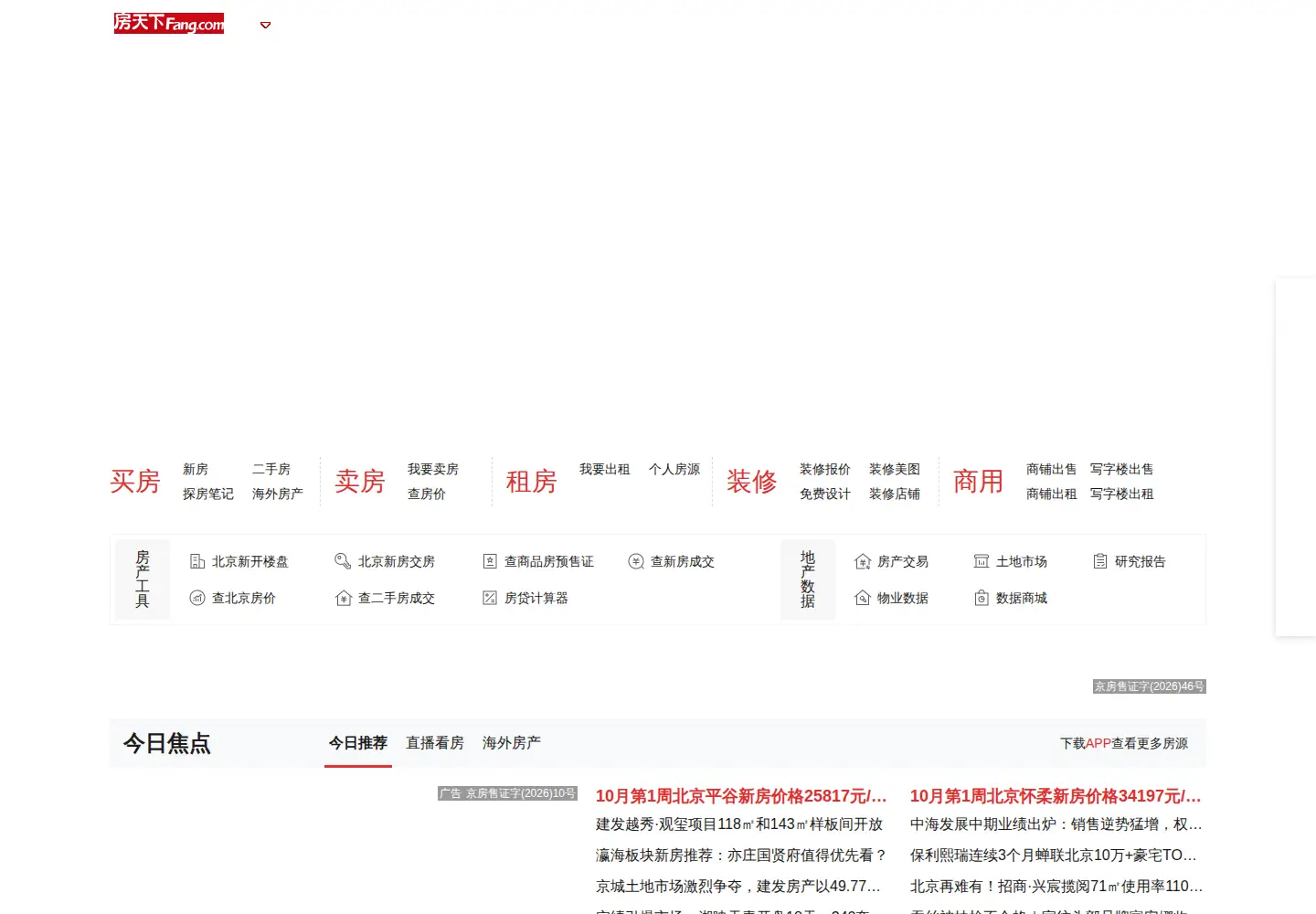Open 查二手房成交 house icon
Viewport: 1316px width, 914px height.
[343, 598]
